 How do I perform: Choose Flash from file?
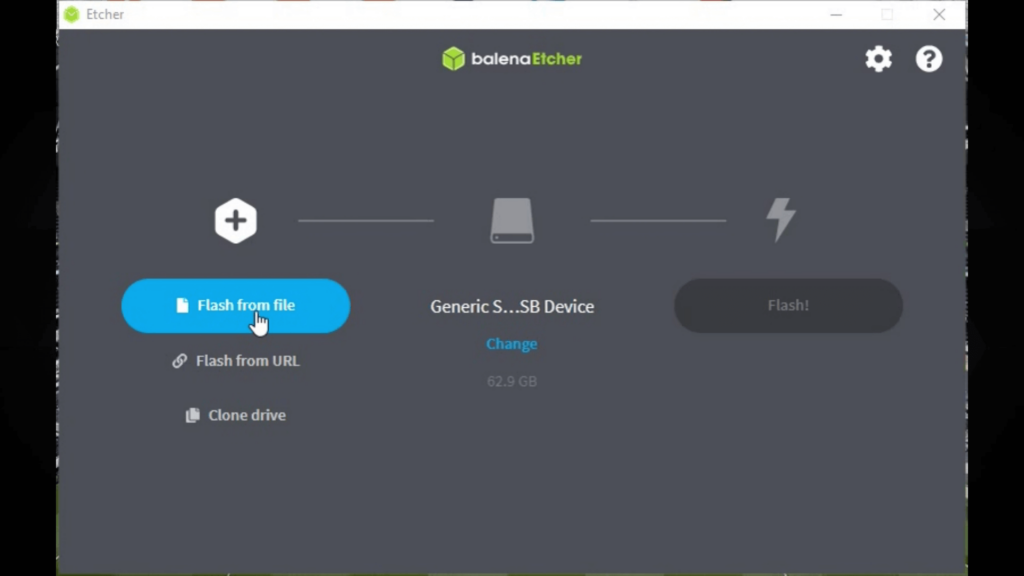click(236, 306)
